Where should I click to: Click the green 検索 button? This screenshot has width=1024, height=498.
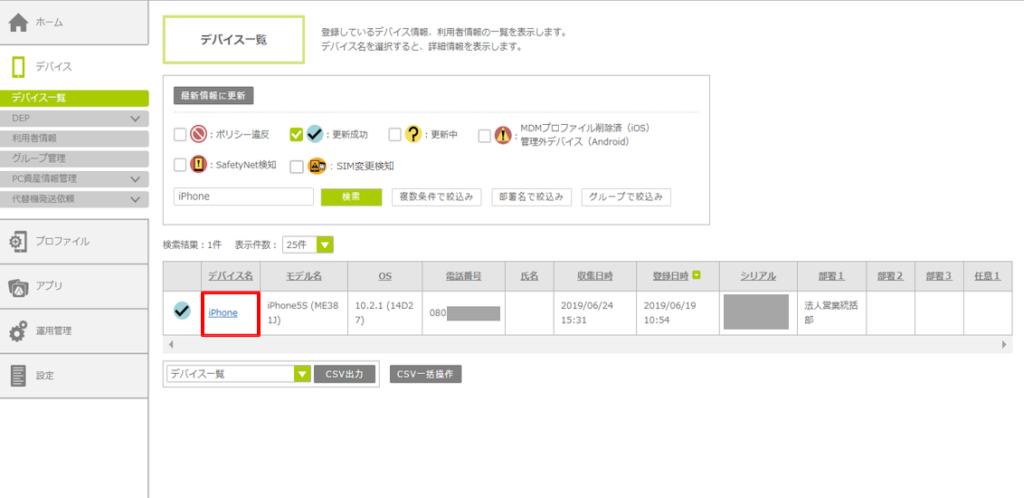click(351, 196)
